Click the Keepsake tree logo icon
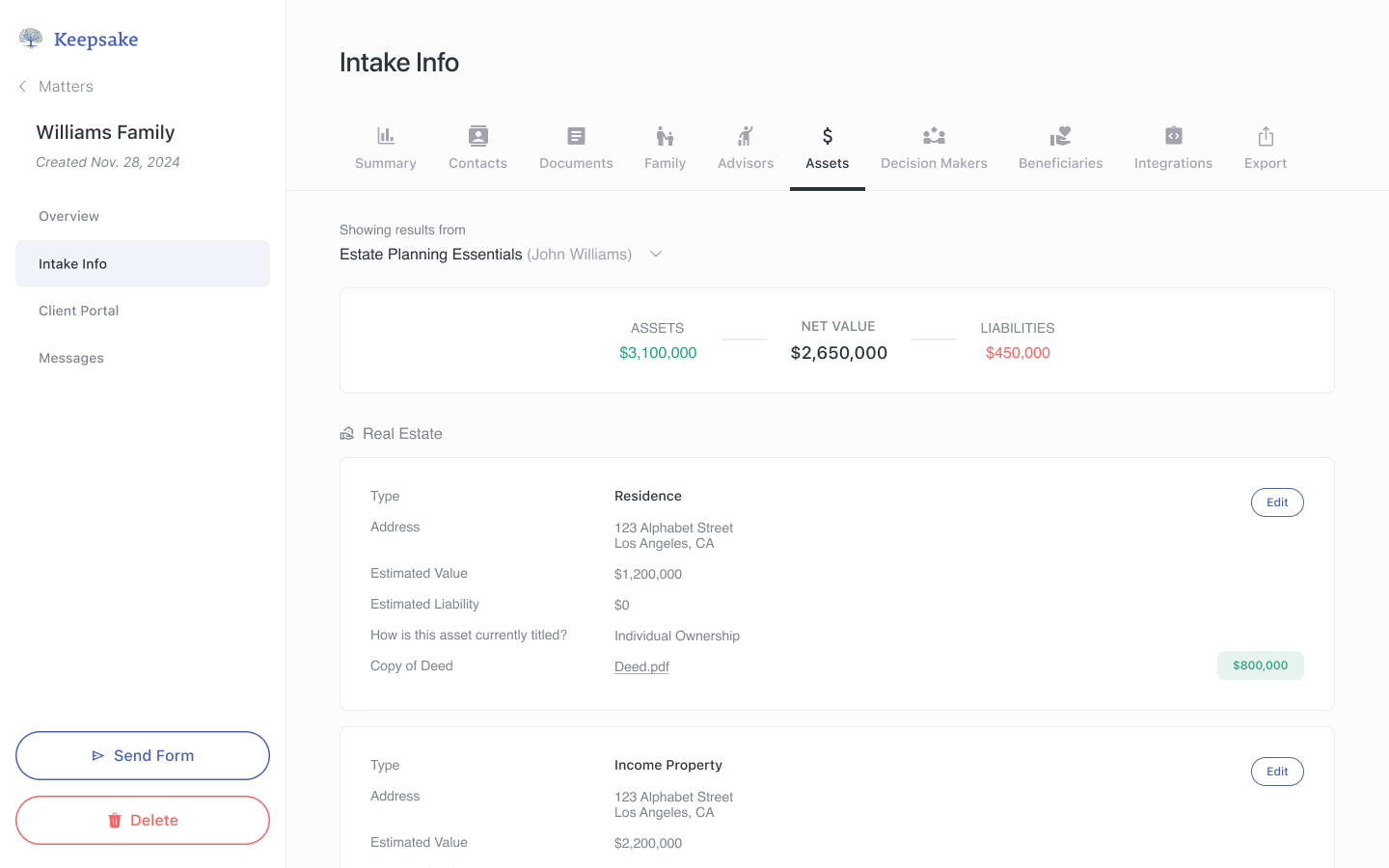 tap(31, 39)
